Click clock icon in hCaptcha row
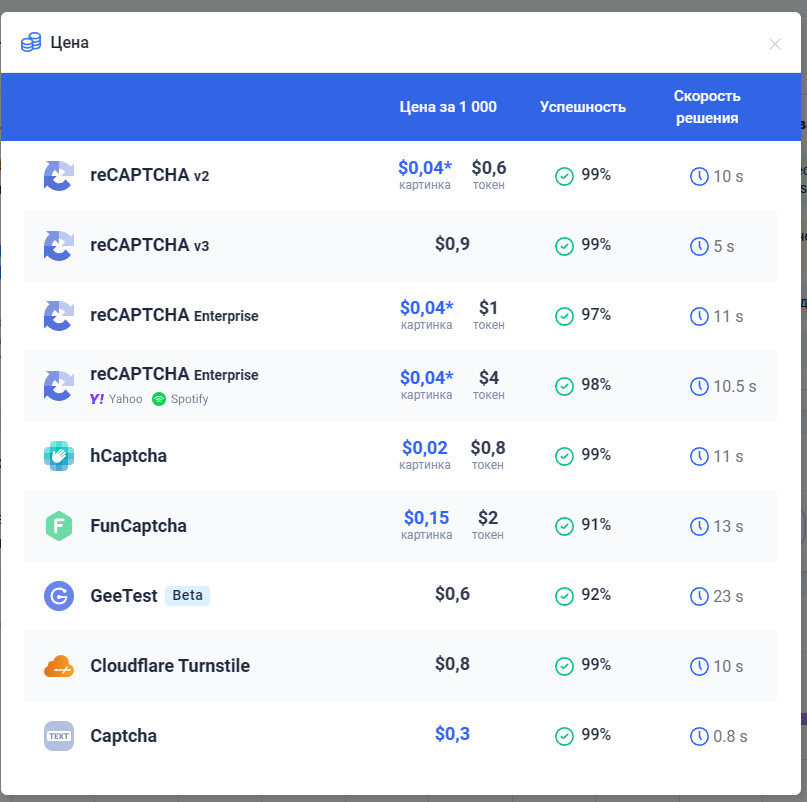807x802 pixels. click(699, 457)
